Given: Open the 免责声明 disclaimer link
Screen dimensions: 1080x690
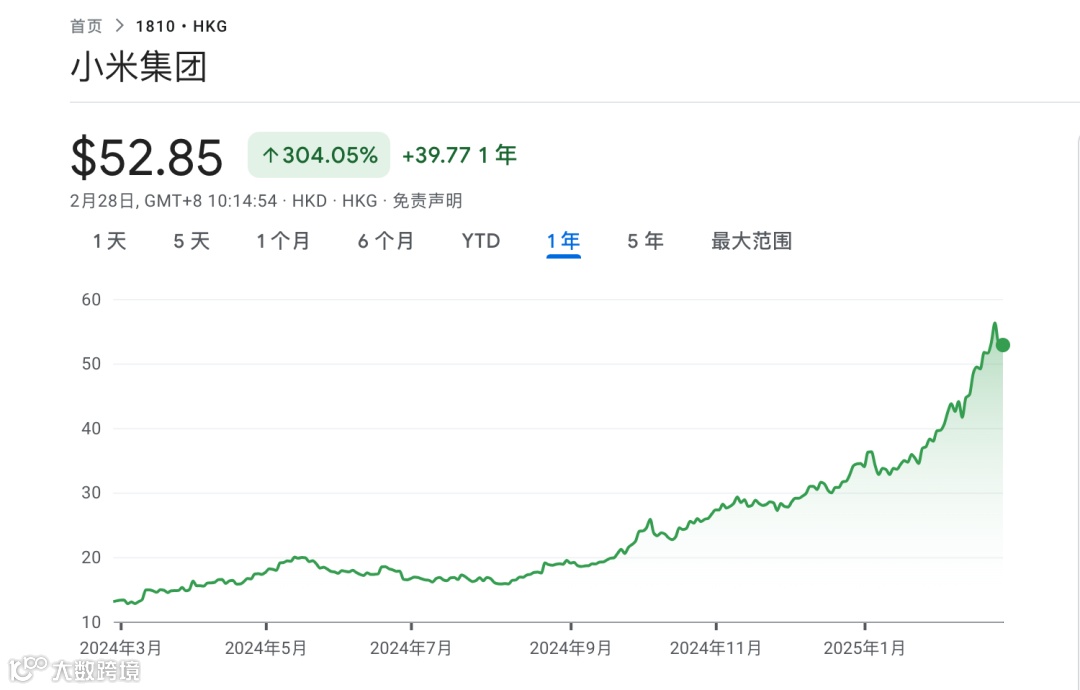Looking at the screenshot, I should coord(427,201).
